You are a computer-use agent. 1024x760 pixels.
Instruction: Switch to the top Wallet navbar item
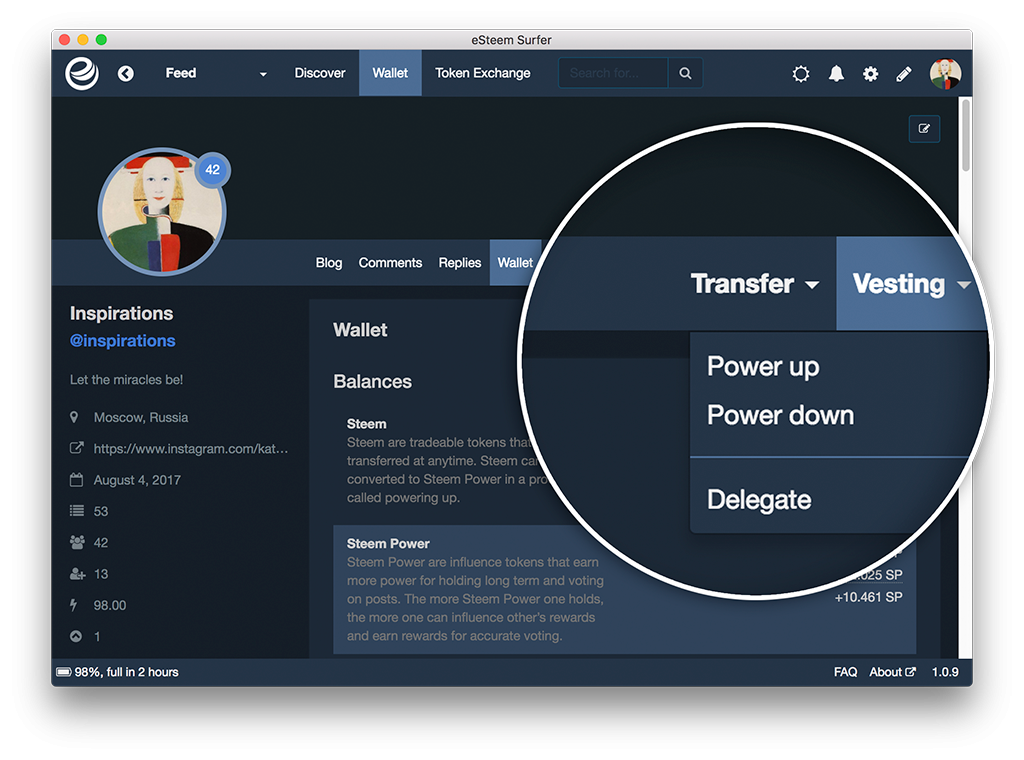390,73
